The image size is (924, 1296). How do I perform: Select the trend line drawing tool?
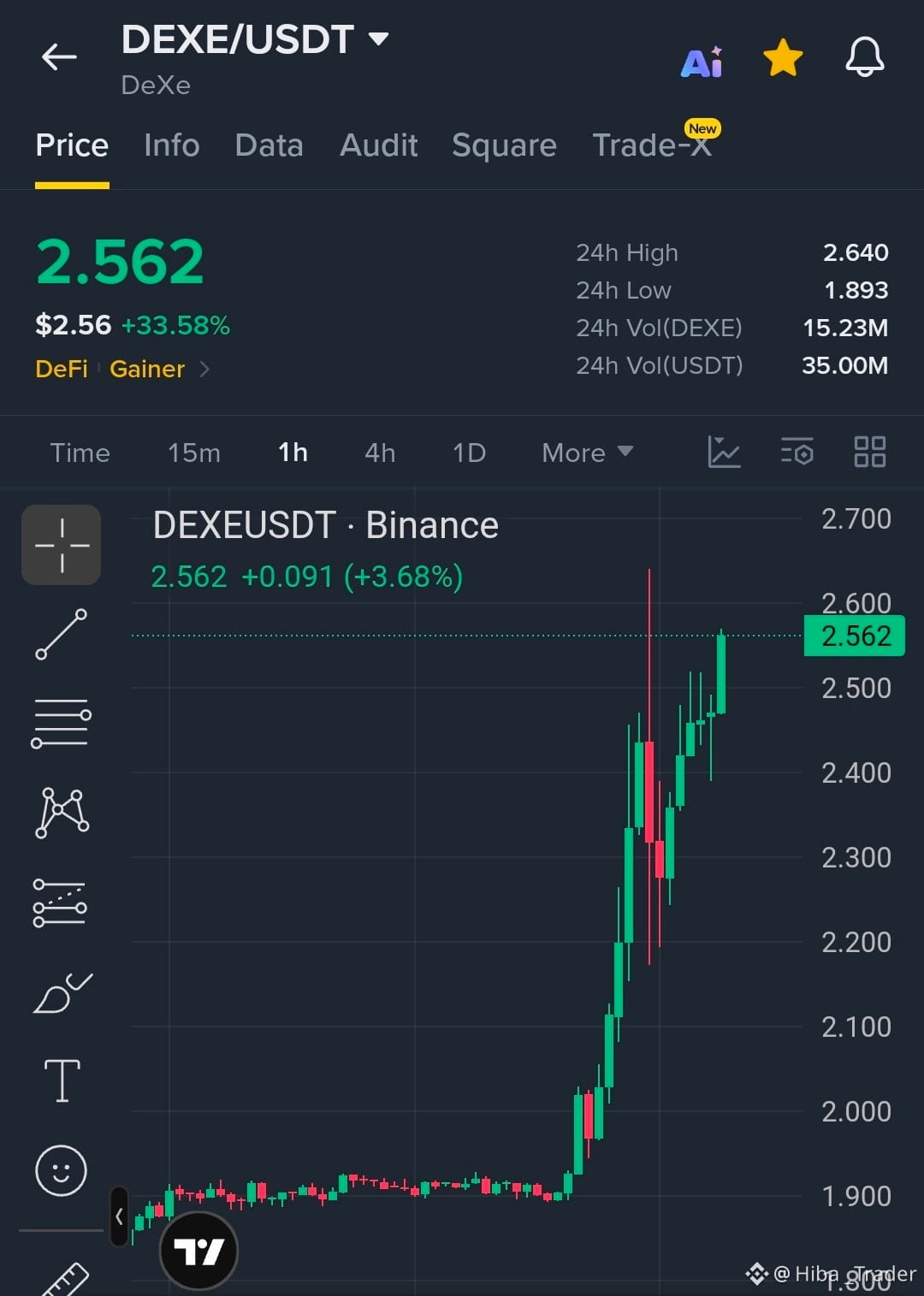point(62,634)
